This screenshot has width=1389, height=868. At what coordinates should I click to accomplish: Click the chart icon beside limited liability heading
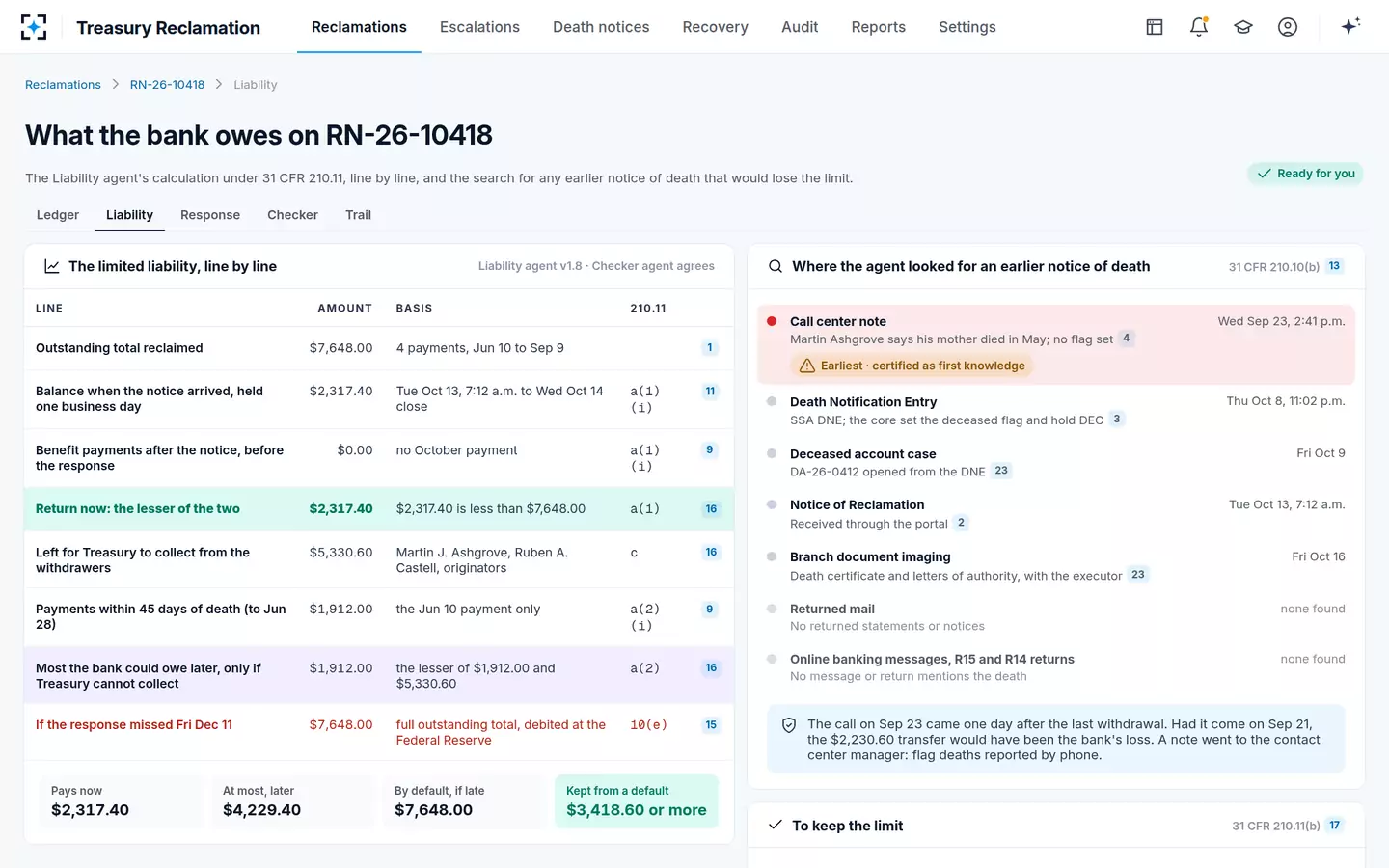click(x=52, y=266)
